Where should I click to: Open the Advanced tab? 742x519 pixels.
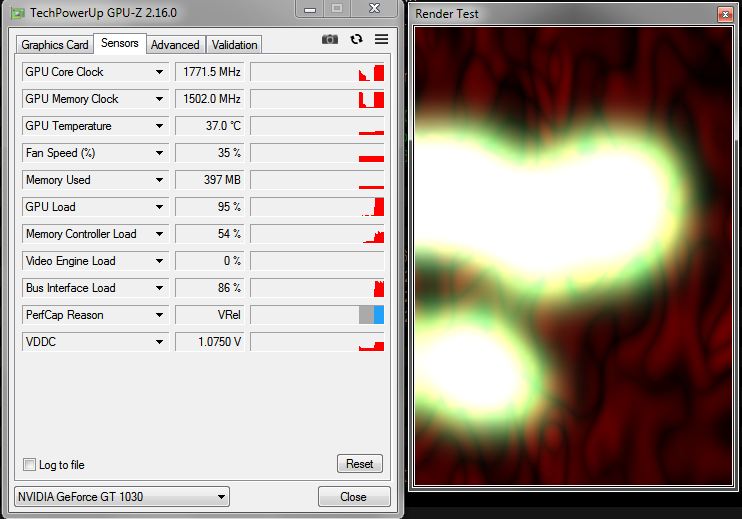(175, 45)
